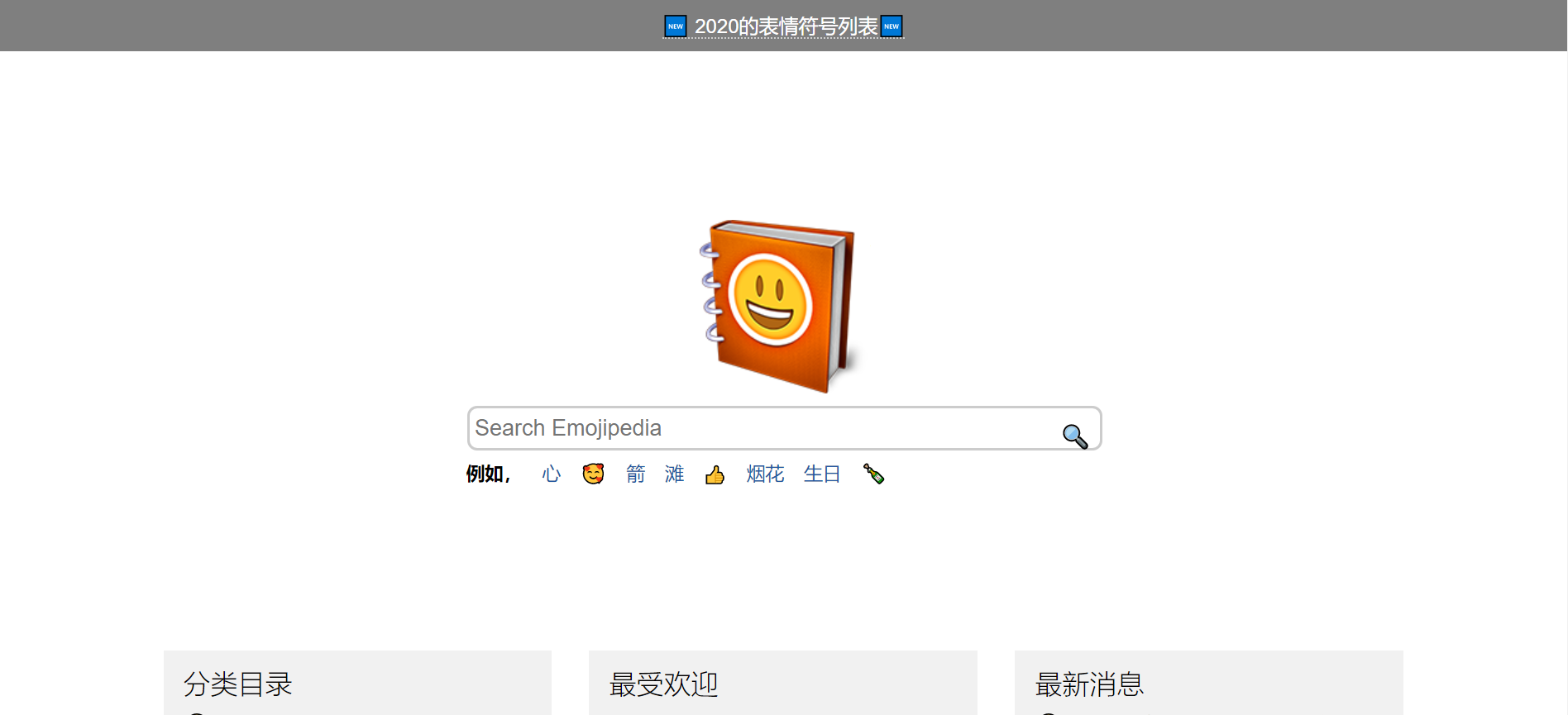Open the 烟花 example search link
Viewport: 1568px width, 715px height.
coord(765,474)
